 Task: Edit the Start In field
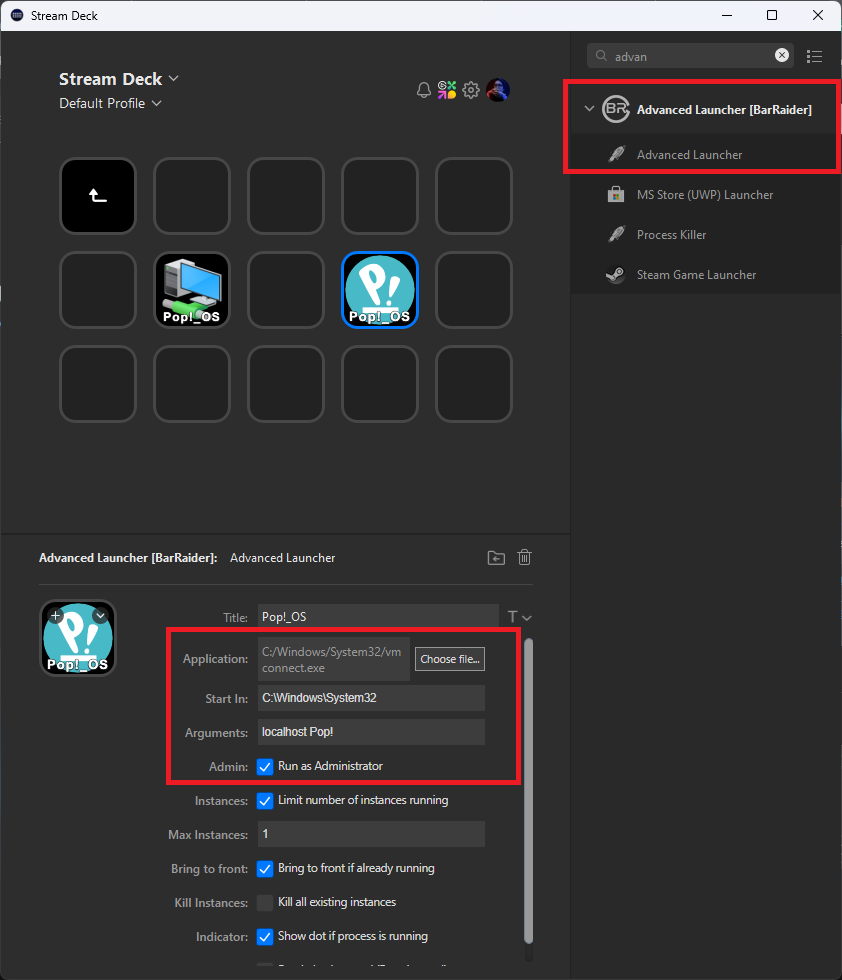tap(371, 698)
